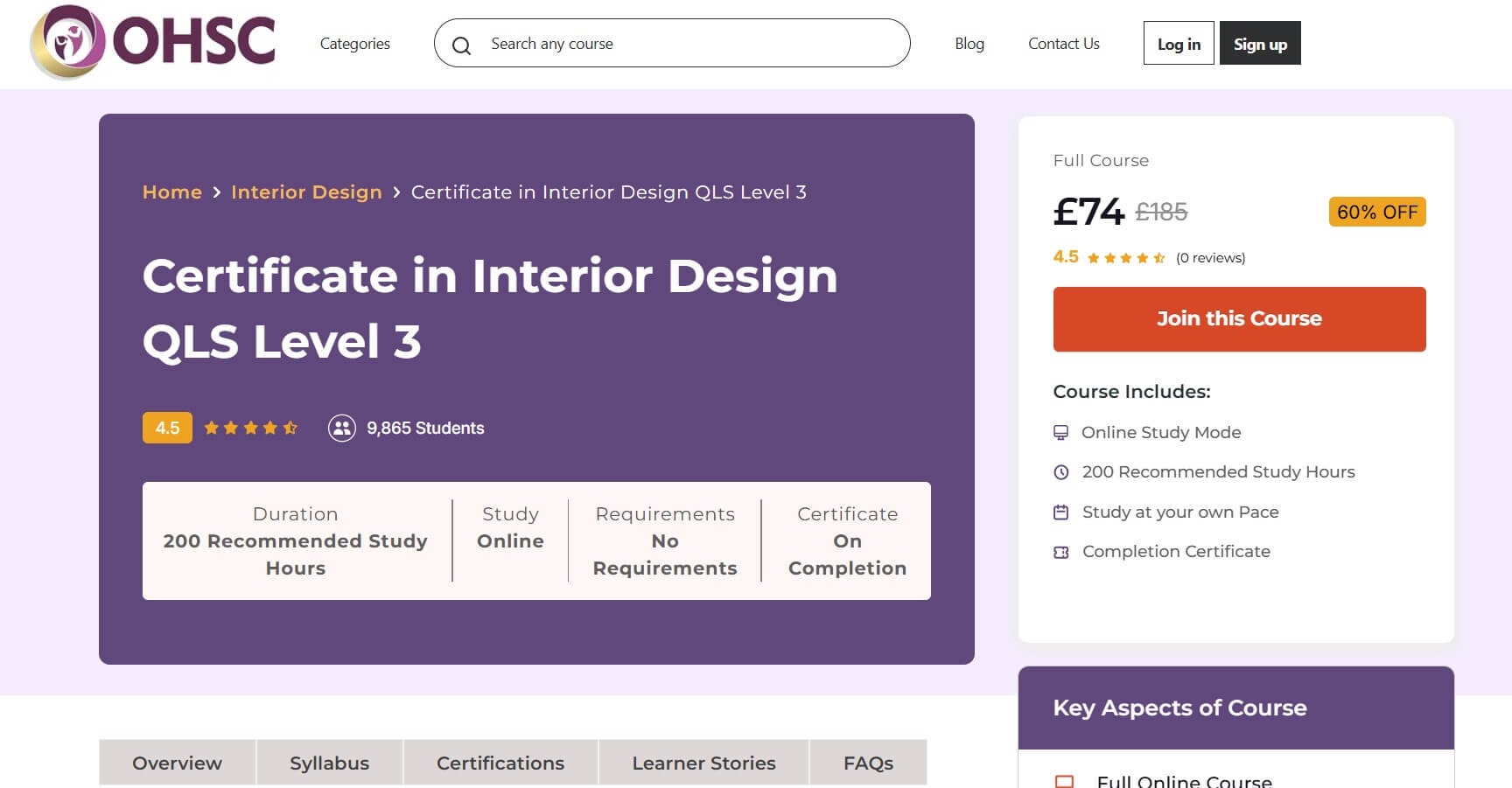Screen dimensions: 1512x788
Task: Click the Join this Course button
Action: [1239, 319]
